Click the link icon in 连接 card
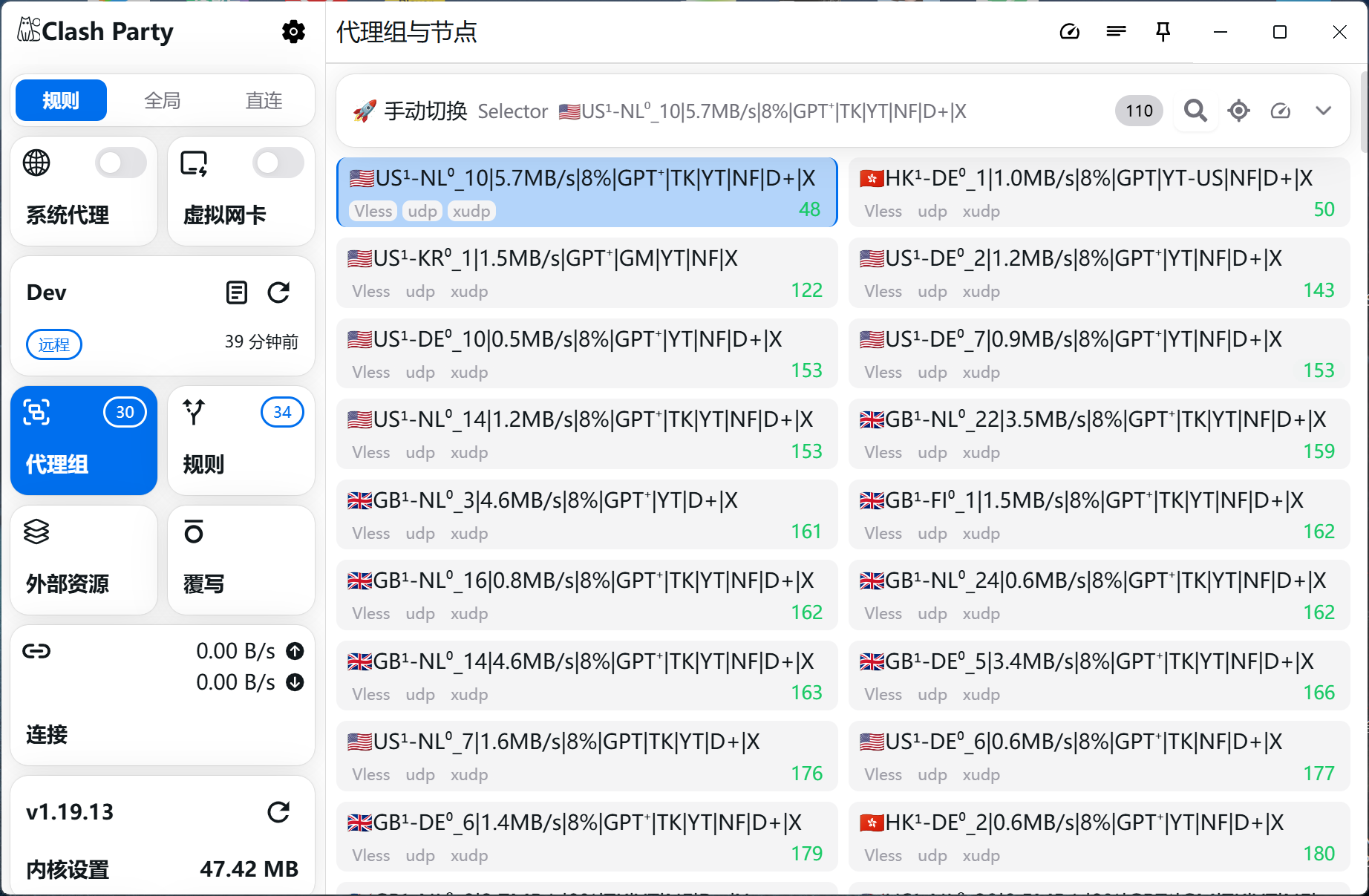The image size is (1369, 896). [36, 651]
